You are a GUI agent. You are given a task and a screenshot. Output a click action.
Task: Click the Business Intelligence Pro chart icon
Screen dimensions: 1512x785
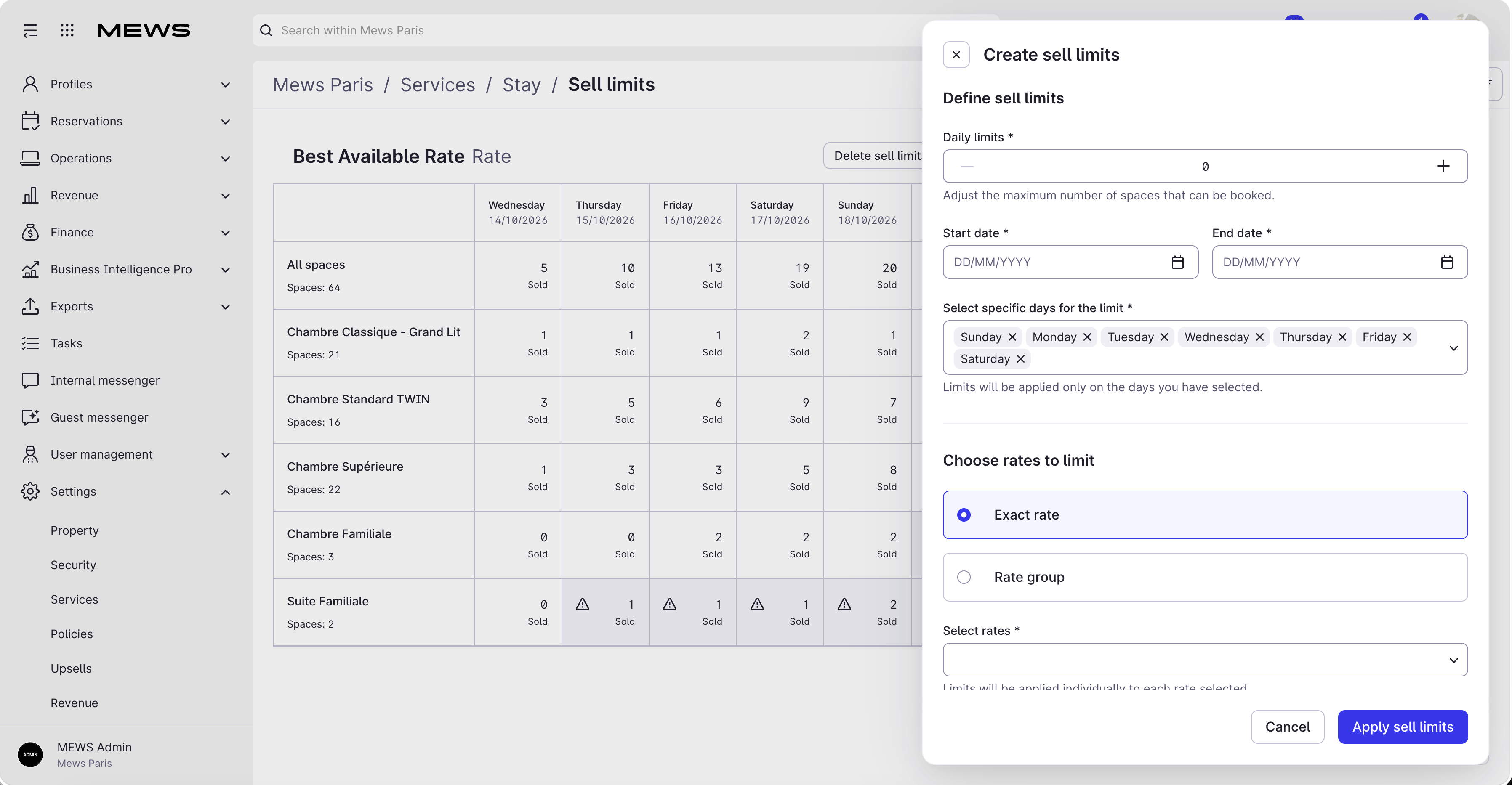pos(30,269)
